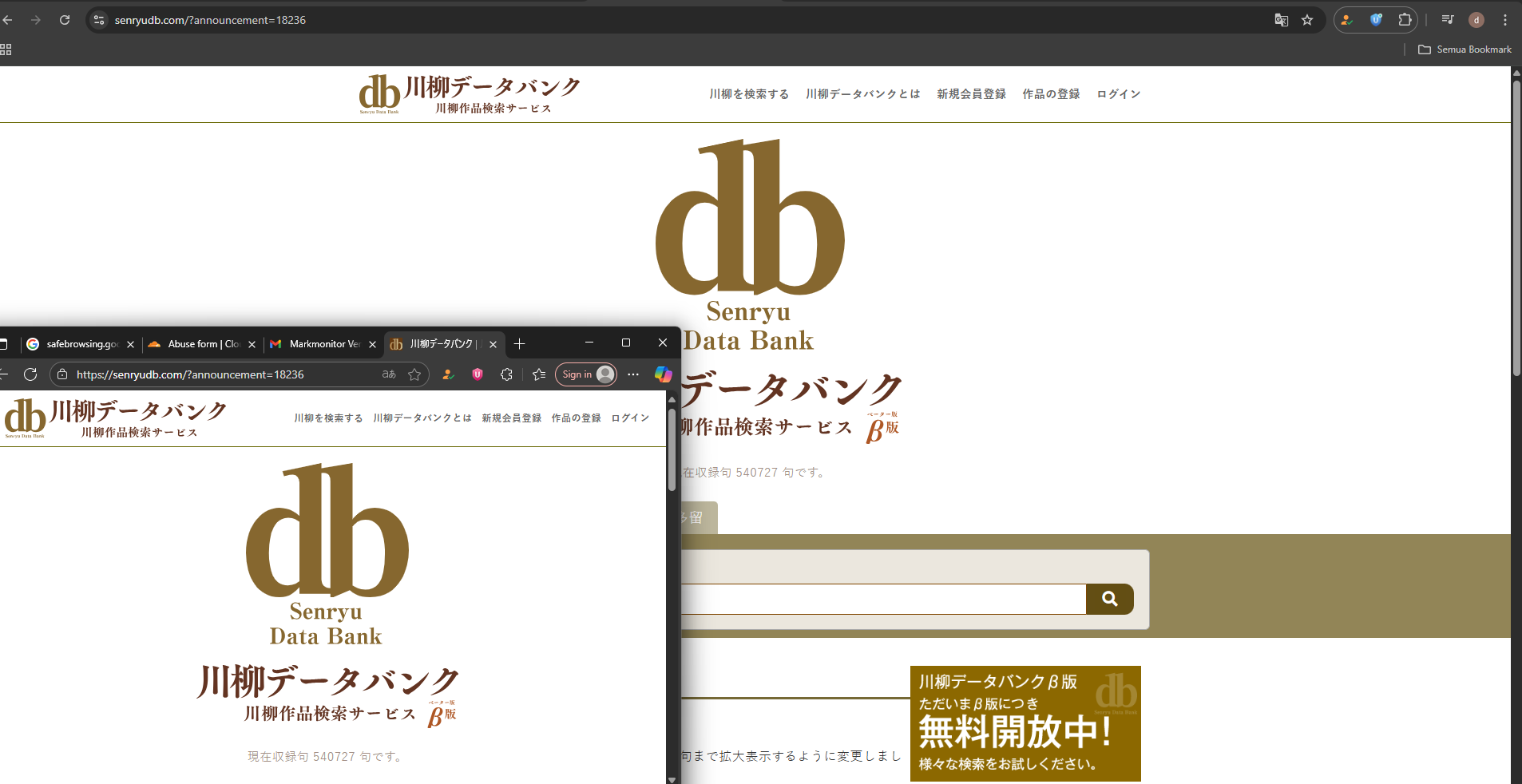Open apps grid icon in Chrome bookmarks bar

[6, 49]
